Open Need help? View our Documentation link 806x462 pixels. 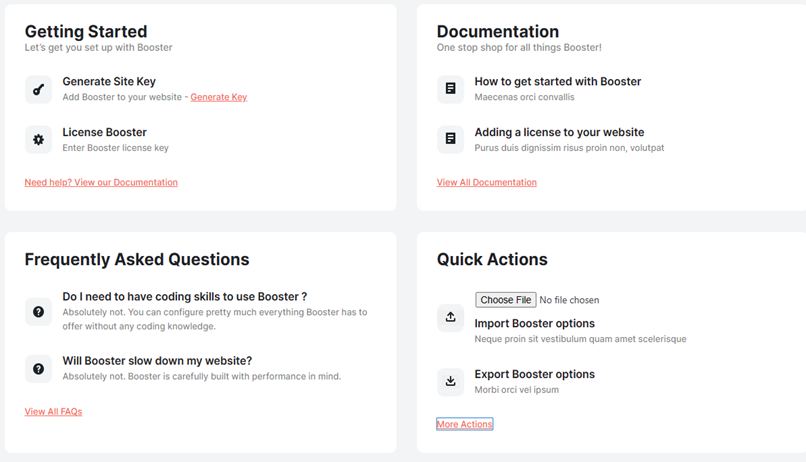click(101, 182)
